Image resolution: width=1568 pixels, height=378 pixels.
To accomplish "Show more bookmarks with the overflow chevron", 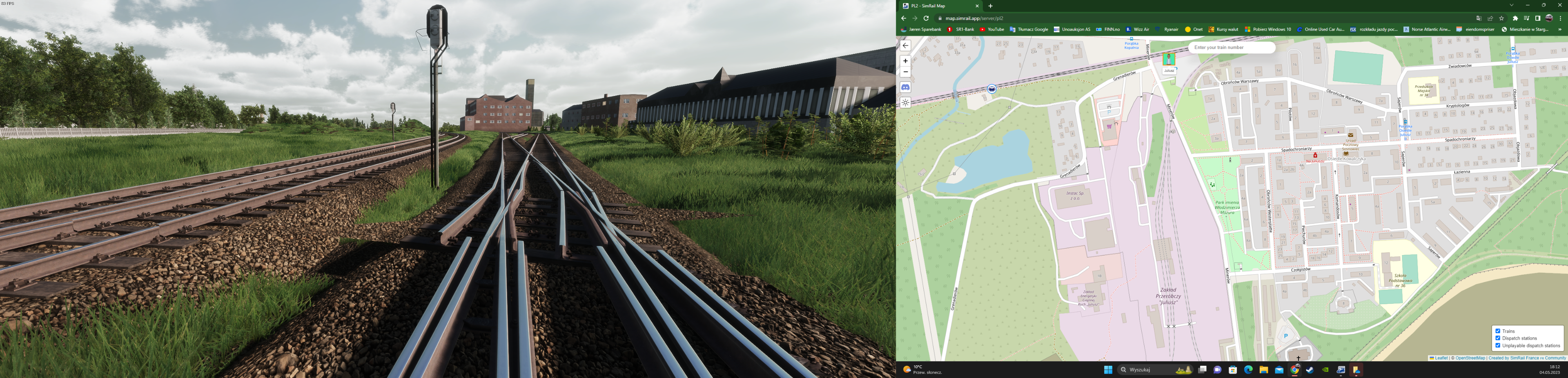I will [x=1560, y=29].
